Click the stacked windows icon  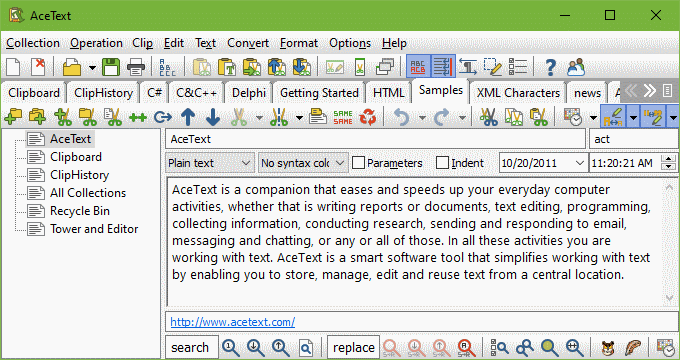point(385,67)
